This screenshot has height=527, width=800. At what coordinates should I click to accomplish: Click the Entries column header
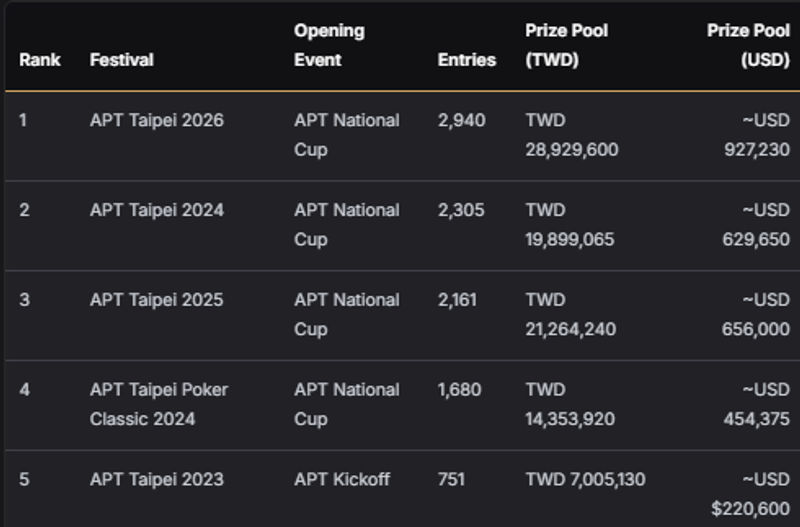pos(467,60)
